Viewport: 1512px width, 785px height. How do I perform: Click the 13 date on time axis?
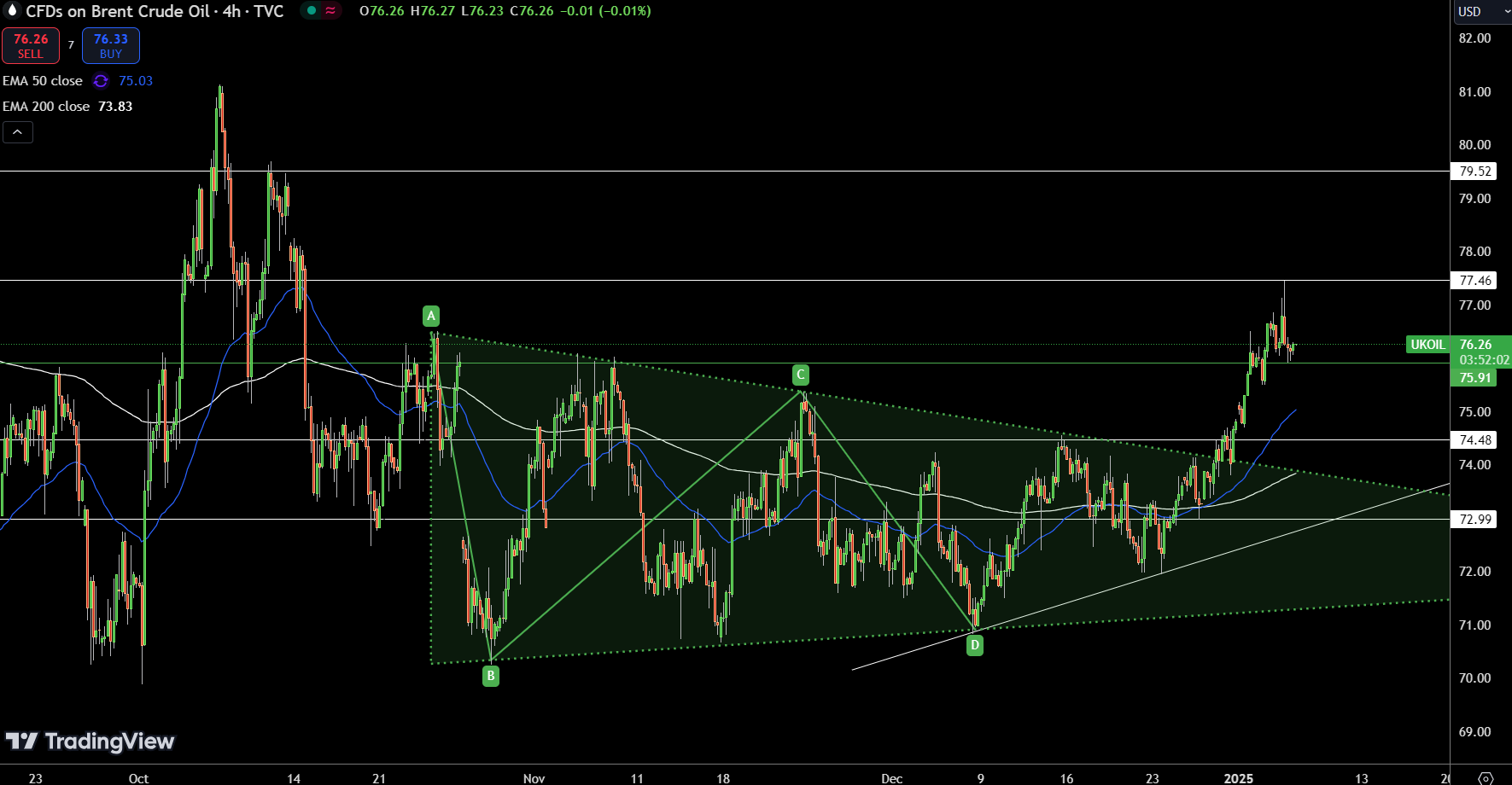point(1362,778)
